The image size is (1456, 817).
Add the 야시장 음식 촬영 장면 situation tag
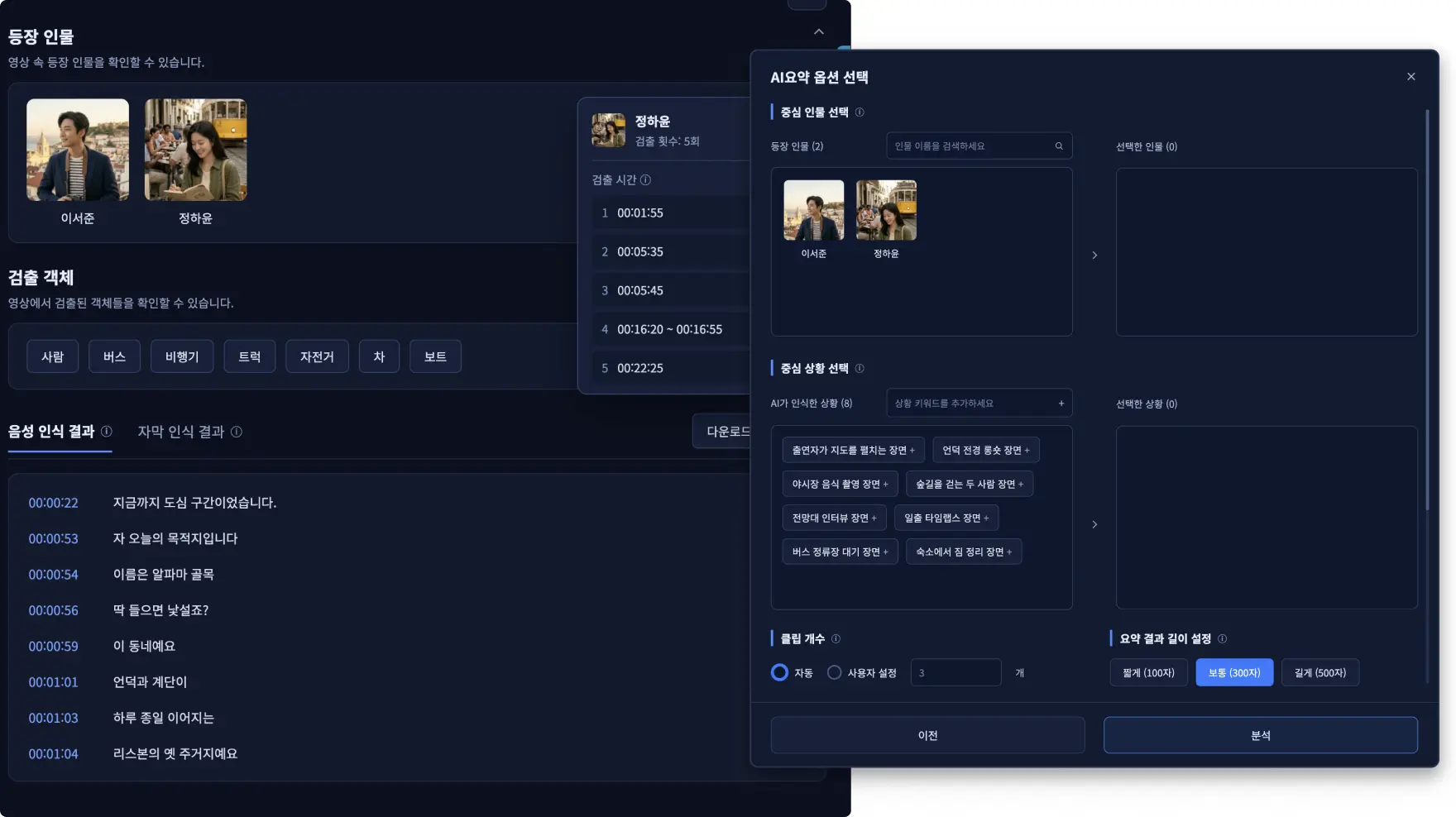tap(841, 485)
